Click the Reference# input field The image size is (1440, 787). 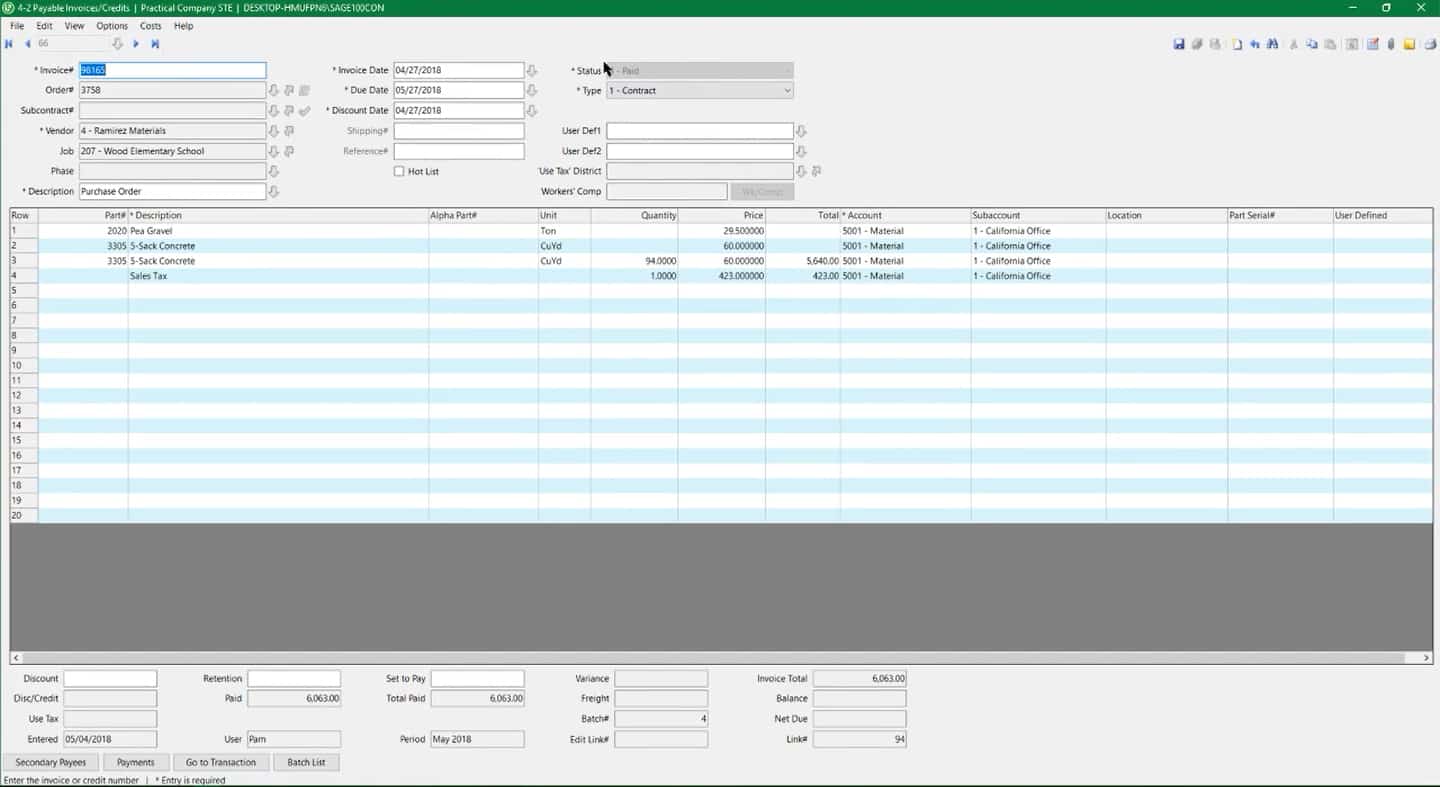pos(459,151)
